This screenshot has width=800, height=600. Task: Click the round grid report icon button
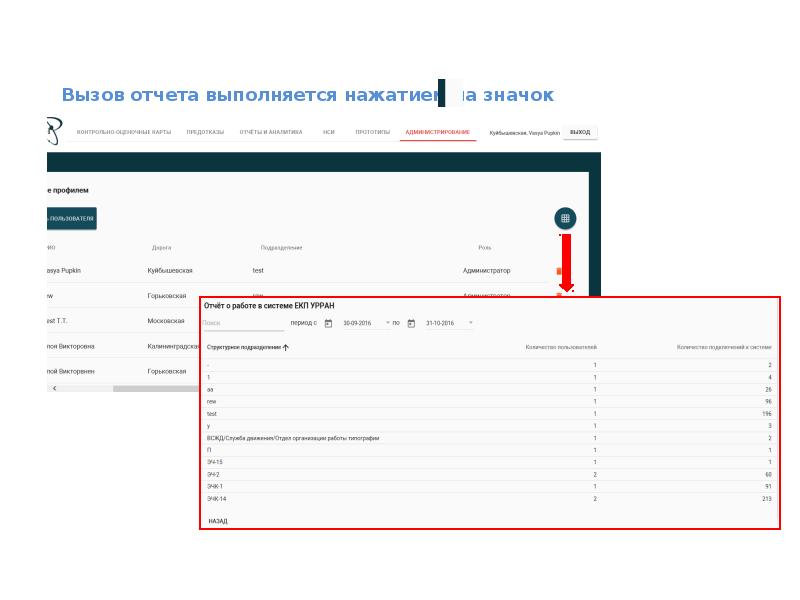(565, 218)
